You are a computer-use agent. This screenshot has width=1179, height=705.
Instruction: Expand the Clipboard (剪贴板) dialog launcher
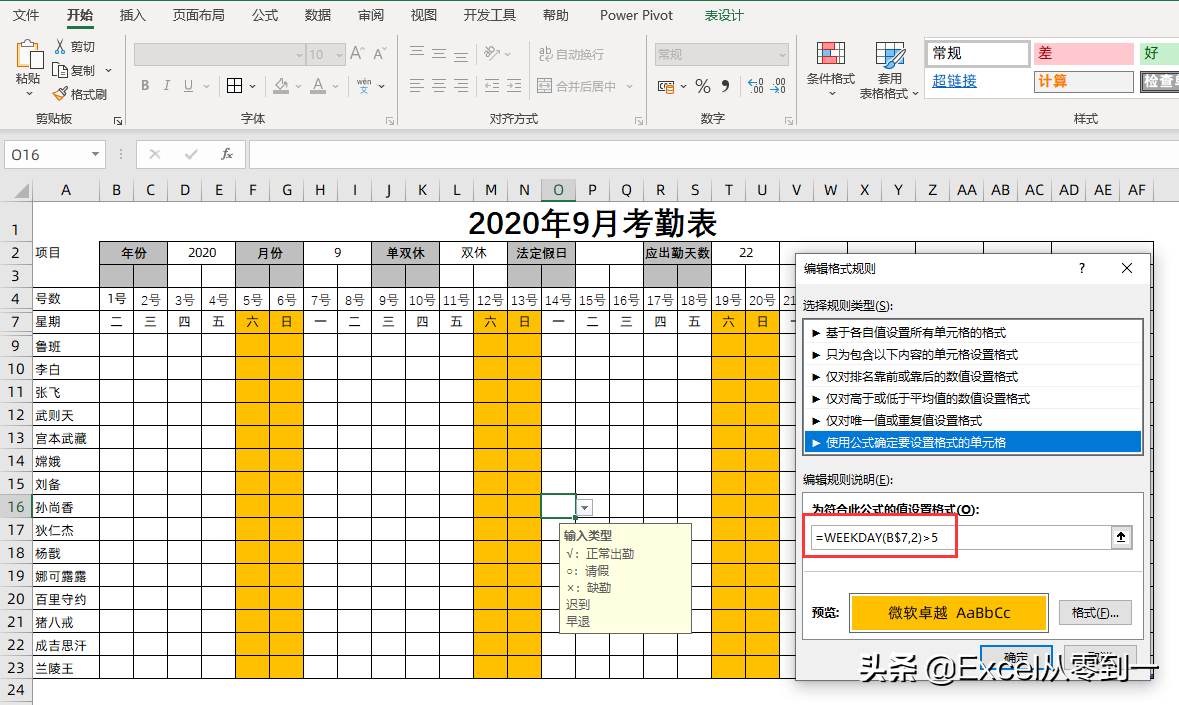(117, 120)
